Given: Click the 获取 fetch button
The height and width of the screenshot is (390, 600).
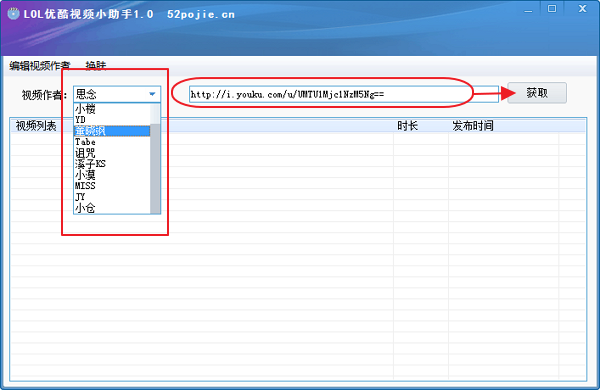Looking at the screenshot, I should click(537, 93).
